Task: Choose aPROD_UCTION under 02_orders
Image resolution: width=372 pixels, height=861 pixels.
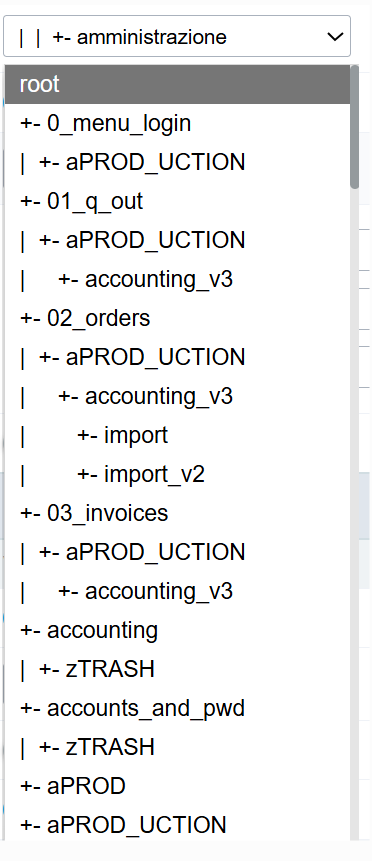Action: click(177, 357)
